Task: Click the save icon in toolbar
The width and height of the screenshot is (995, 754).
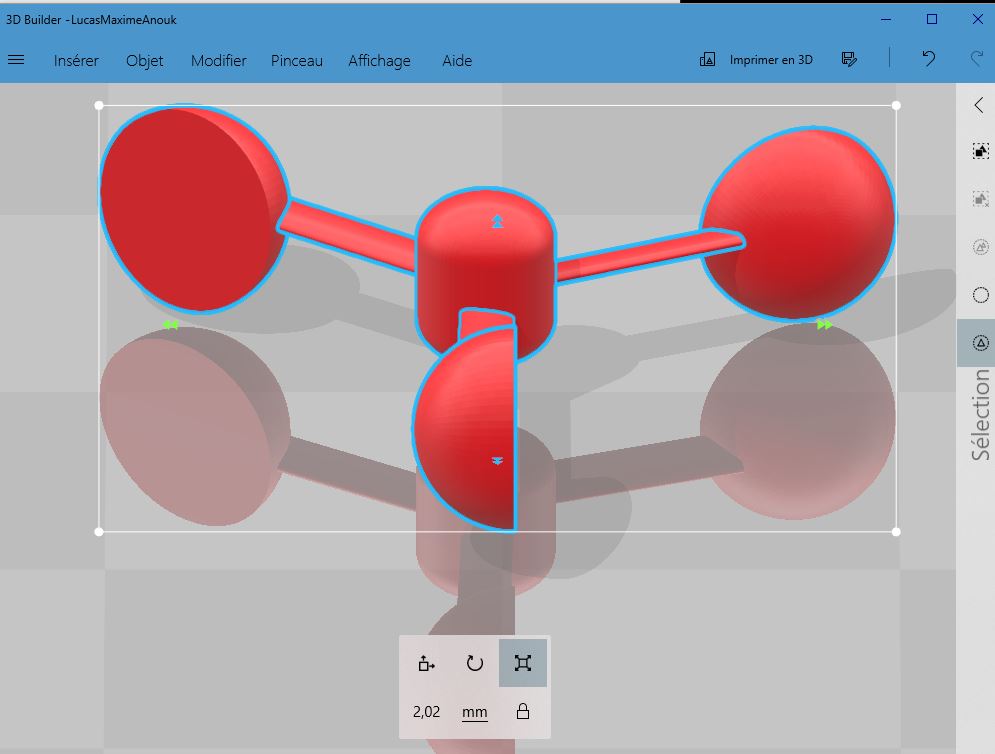Action: click(849, 59)
